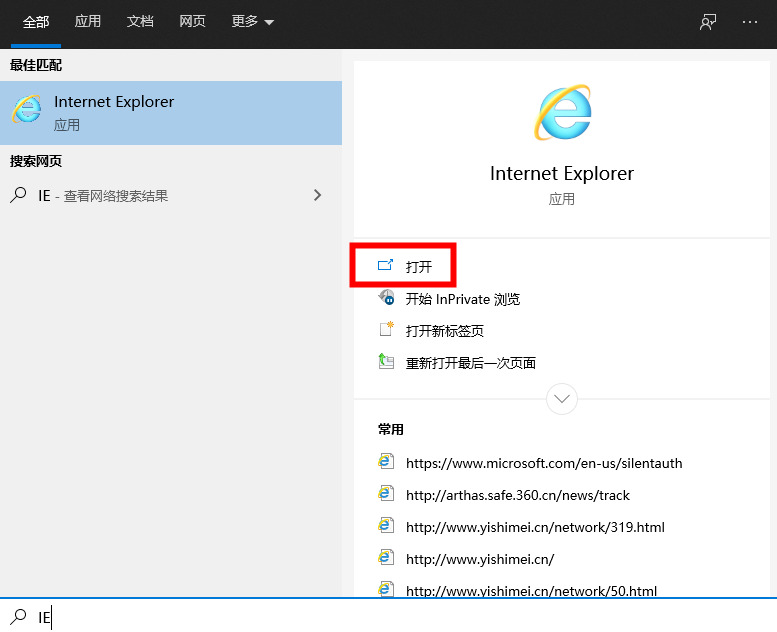Open http://www.yishimei.cn/ link

tap(480, 559)
